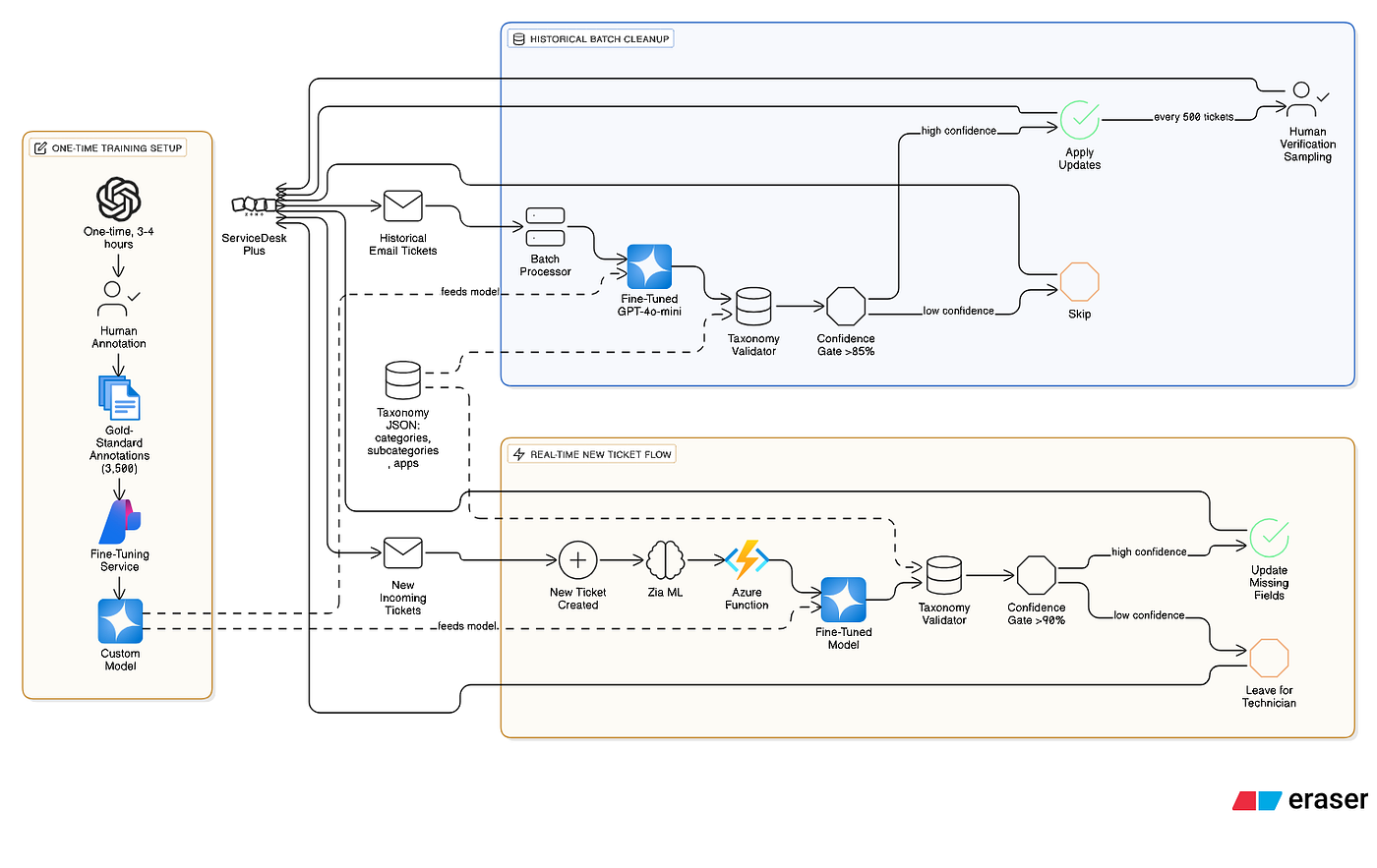Click the Historical Email Tickets envelope icon
The height and width of the screenshot is (868, 1377).
pyautogui.click(x=403, y=206)
